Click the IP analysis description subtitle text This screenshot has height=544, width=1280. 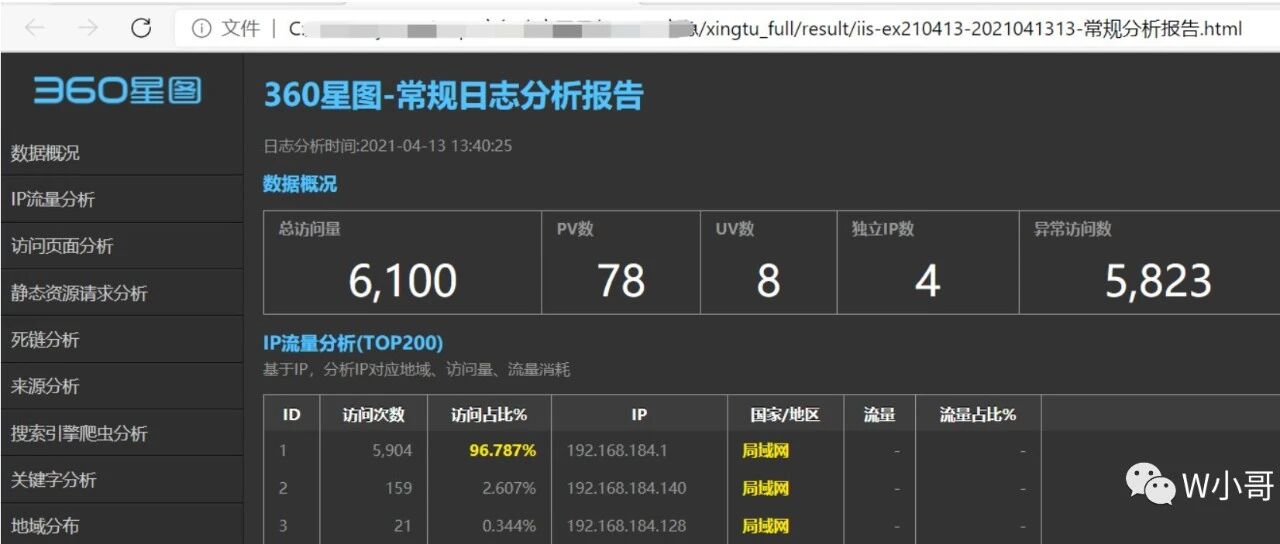[x=417, y=370]
